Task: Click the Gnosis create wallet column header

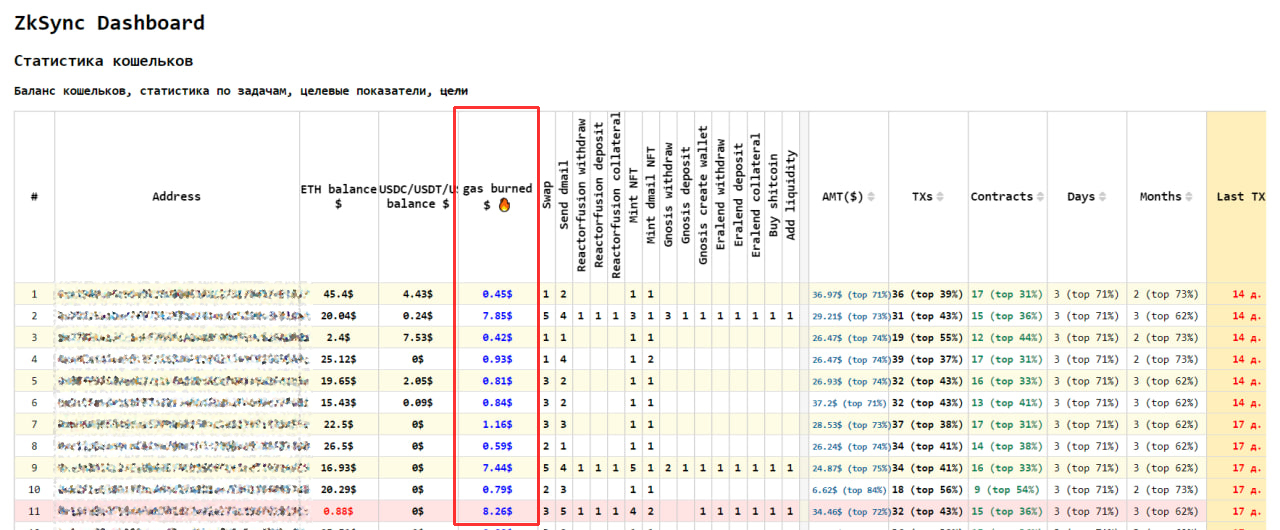Action: 704,196
